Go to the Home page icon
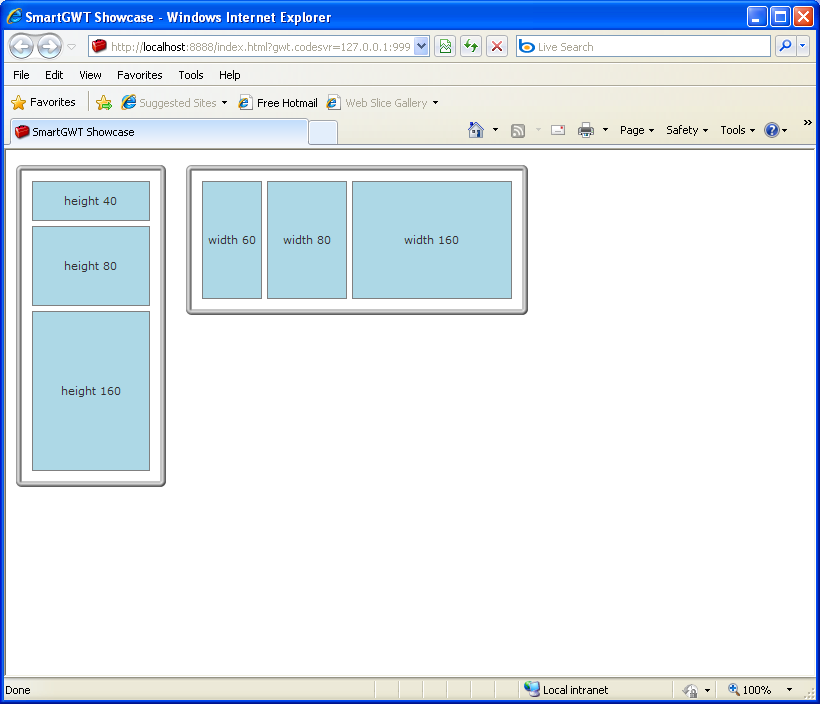This screenshot has width=820, height=704. 475,130
